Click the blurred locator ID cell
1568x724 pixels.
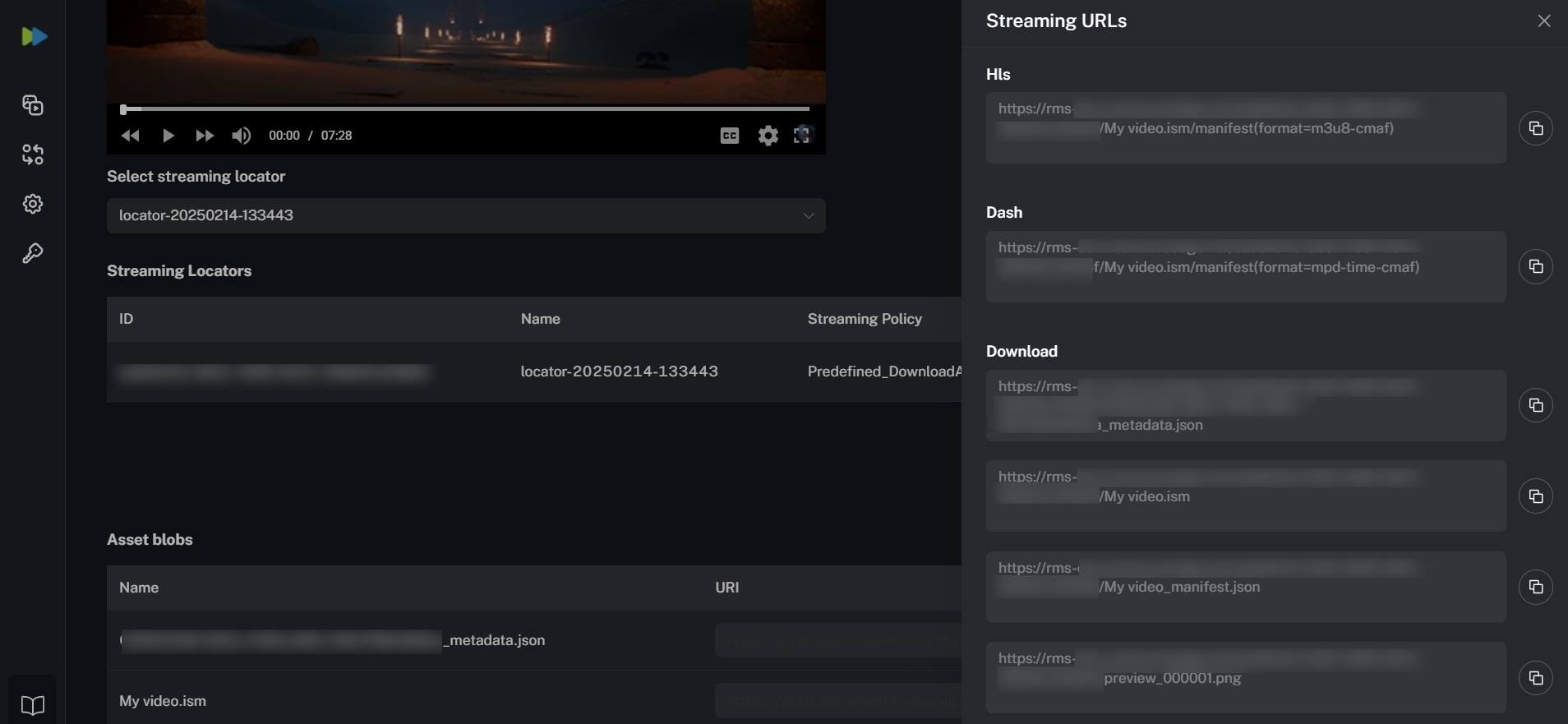pos(274,372)
